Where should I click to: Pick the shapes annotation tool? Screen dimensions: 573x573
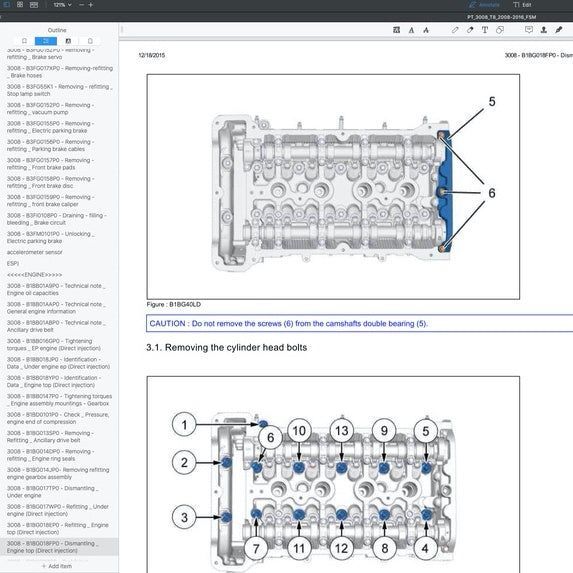500,30
